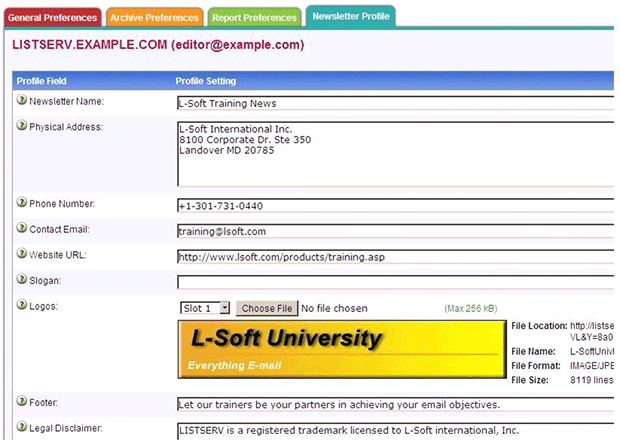Click the File Size label
Viewport: 620px width, 445px height.
click(530, 380)
